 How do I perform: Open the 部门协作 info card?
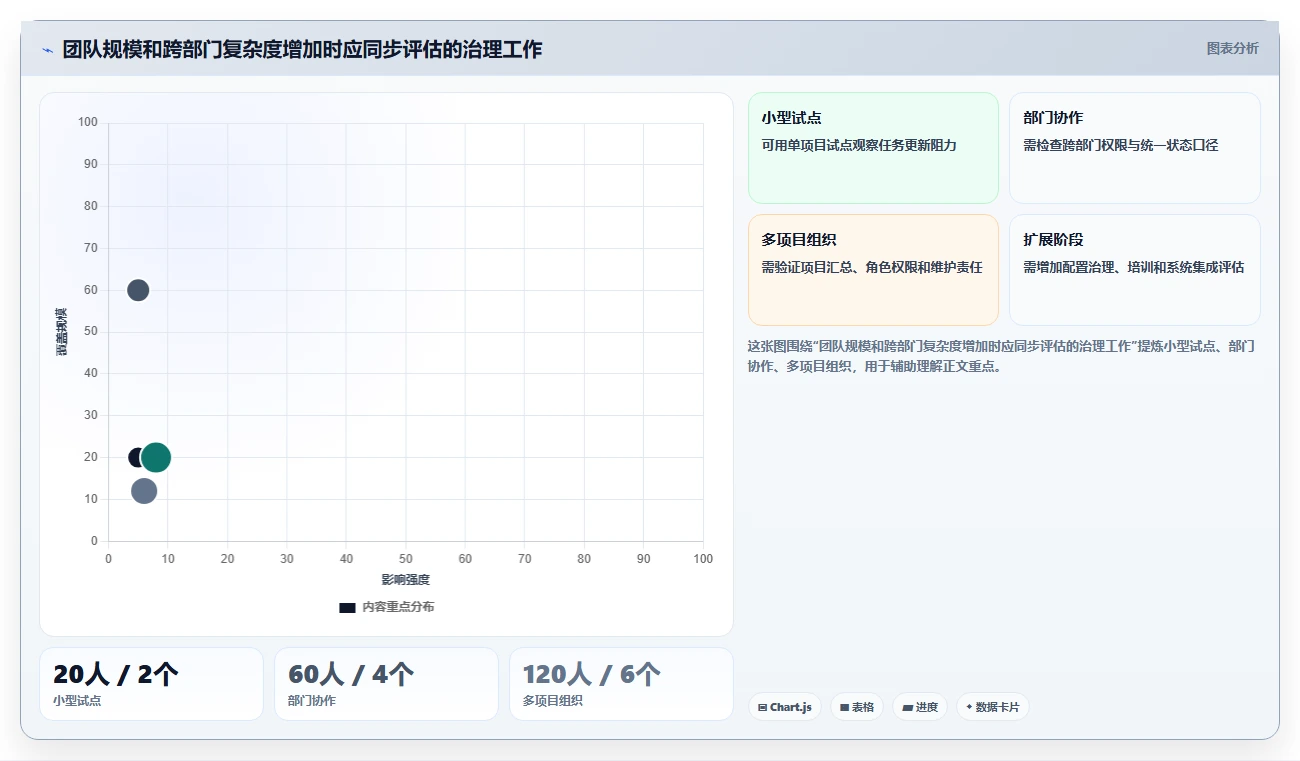(x=1135, y=148)
